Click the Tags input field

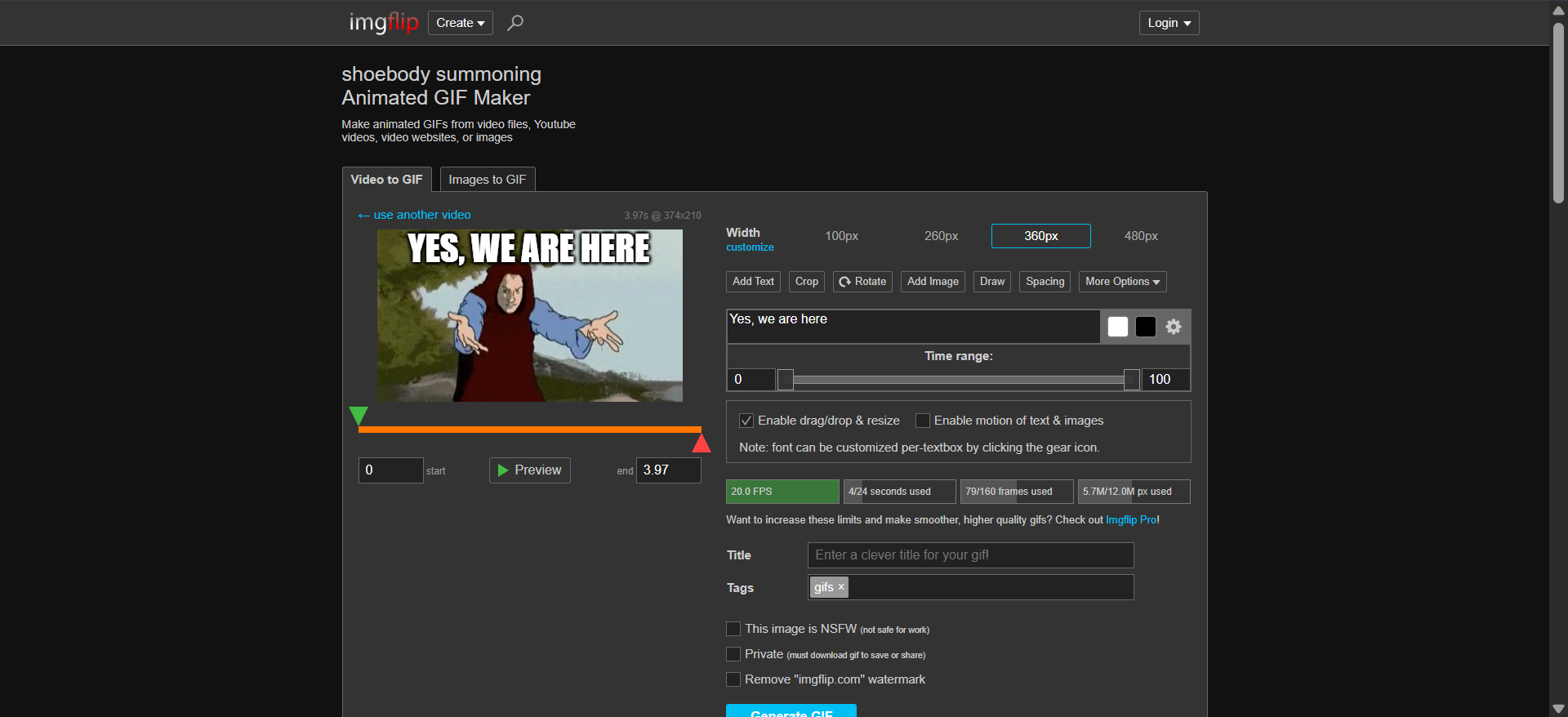(x=970, y=587)
